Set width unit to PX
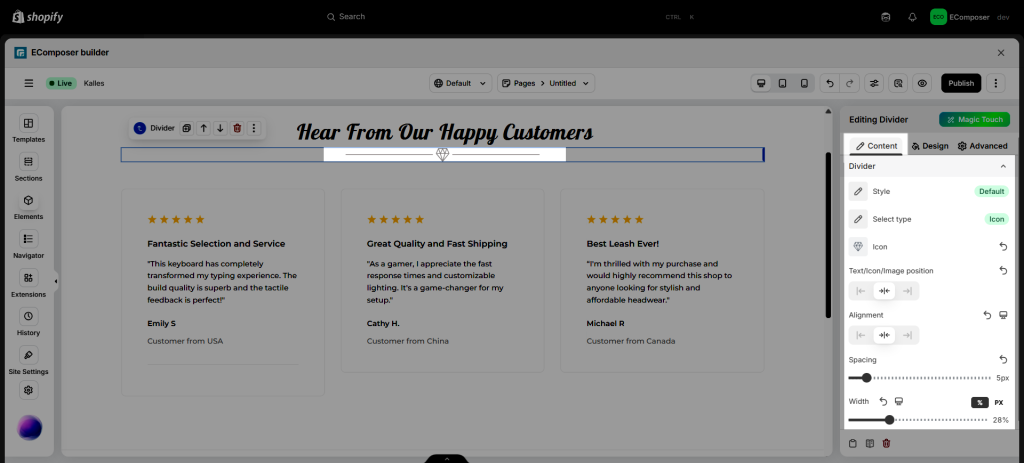 pyautogui.click(x=998, y=402)
